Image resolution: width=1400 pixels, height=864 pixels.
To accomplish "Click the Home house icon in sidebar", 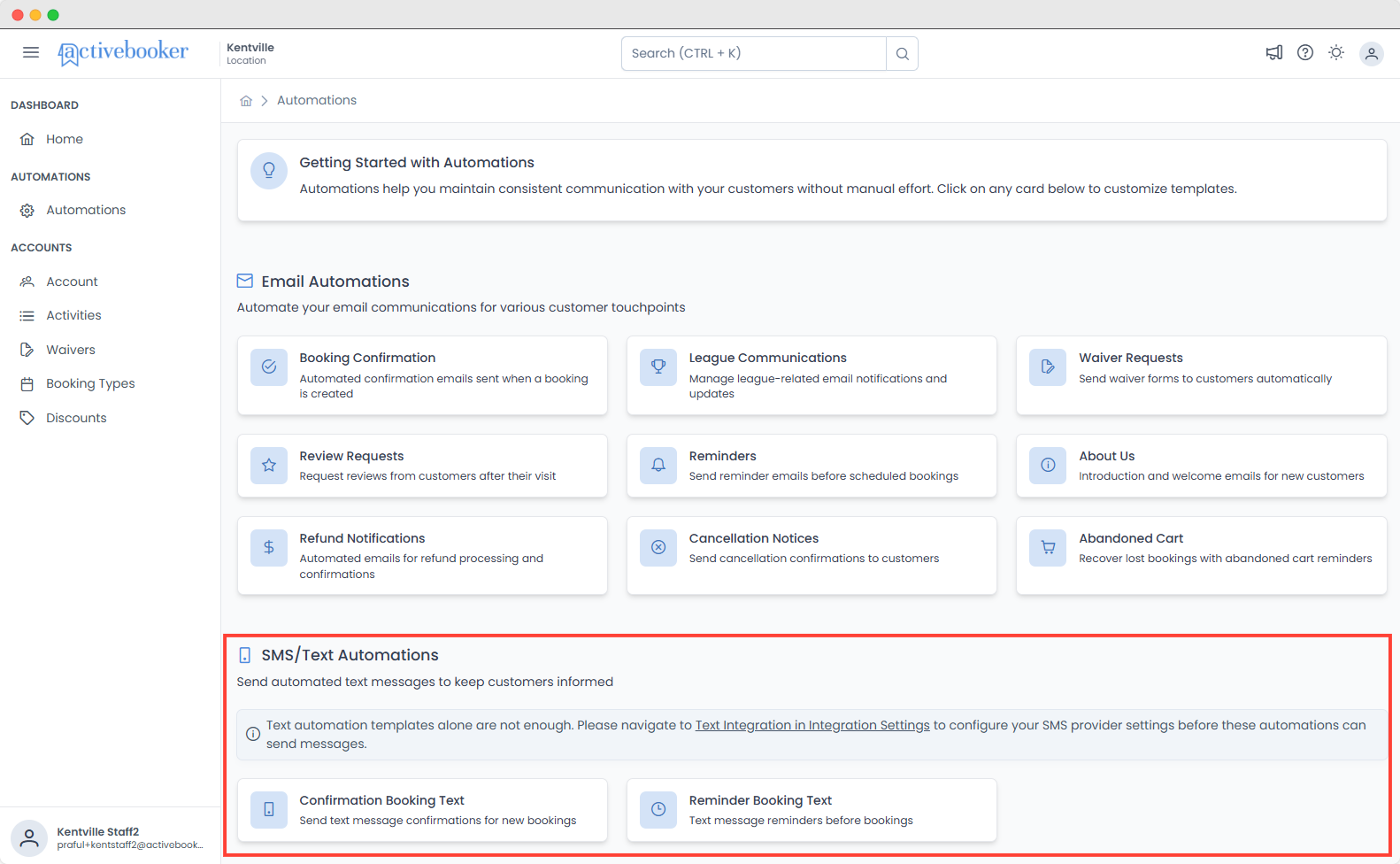I will 27,139.
